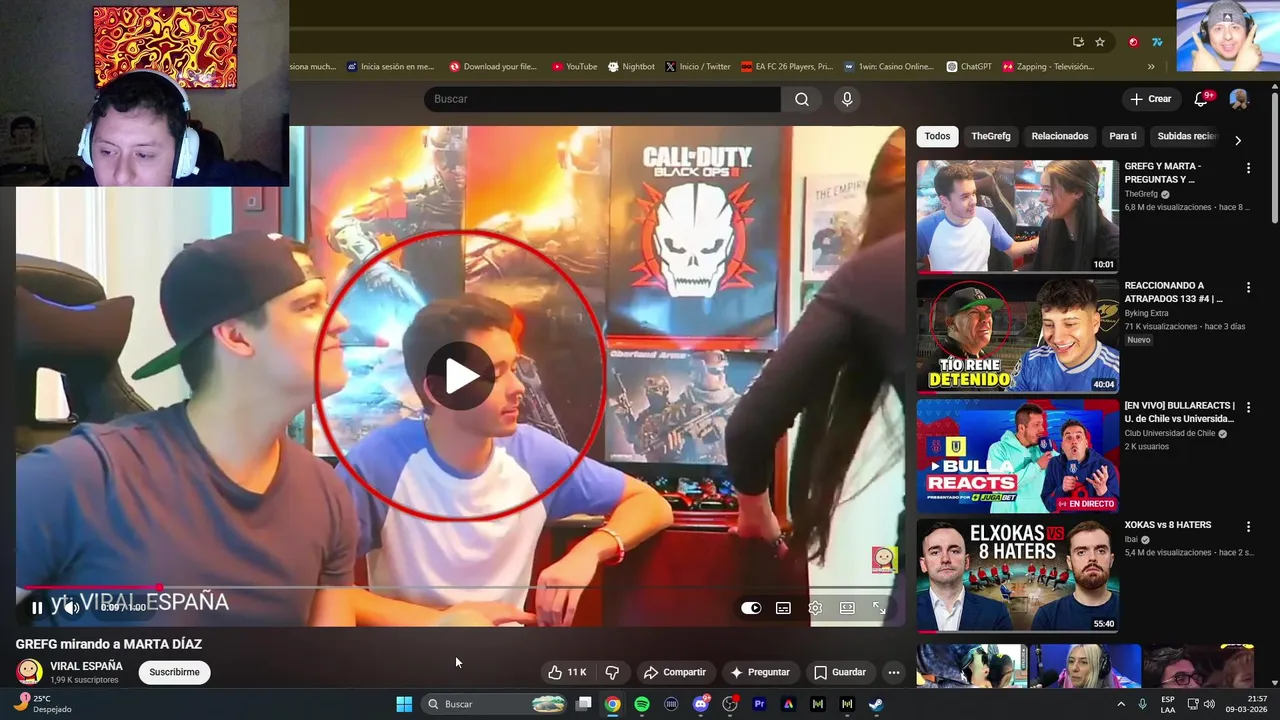Open the Compartir share dialog

pos(675,672)
